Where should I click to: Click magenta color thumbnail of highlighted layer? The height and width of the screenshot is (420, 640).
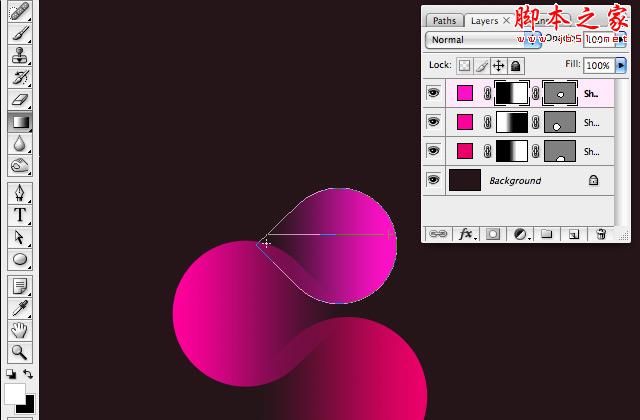pyautogui.click(x=465, y=93)
